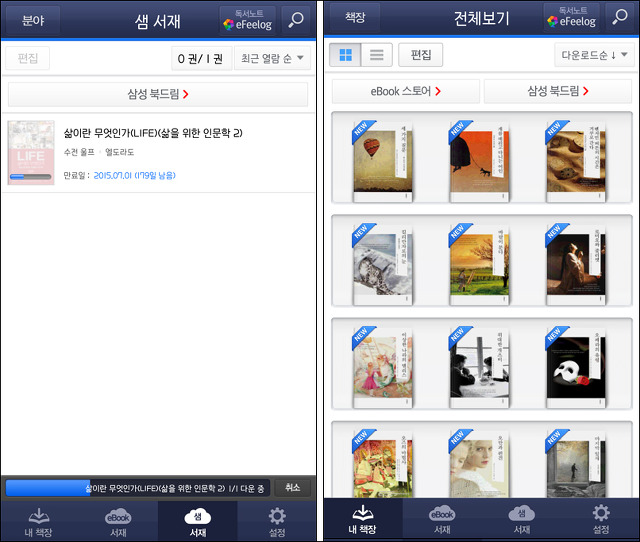Open the eBook 스토어 link

(x=406, y=91)
